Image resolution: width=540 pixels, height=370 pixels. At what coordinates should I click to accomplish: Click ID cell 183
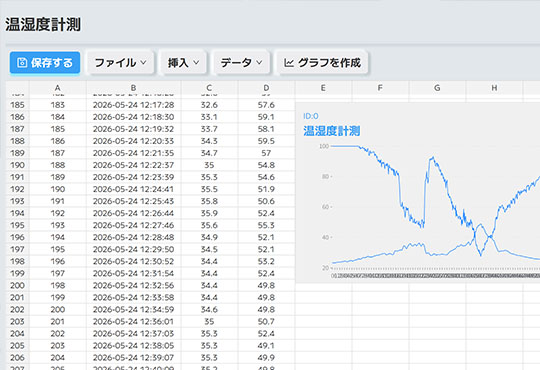pos(58,105)
